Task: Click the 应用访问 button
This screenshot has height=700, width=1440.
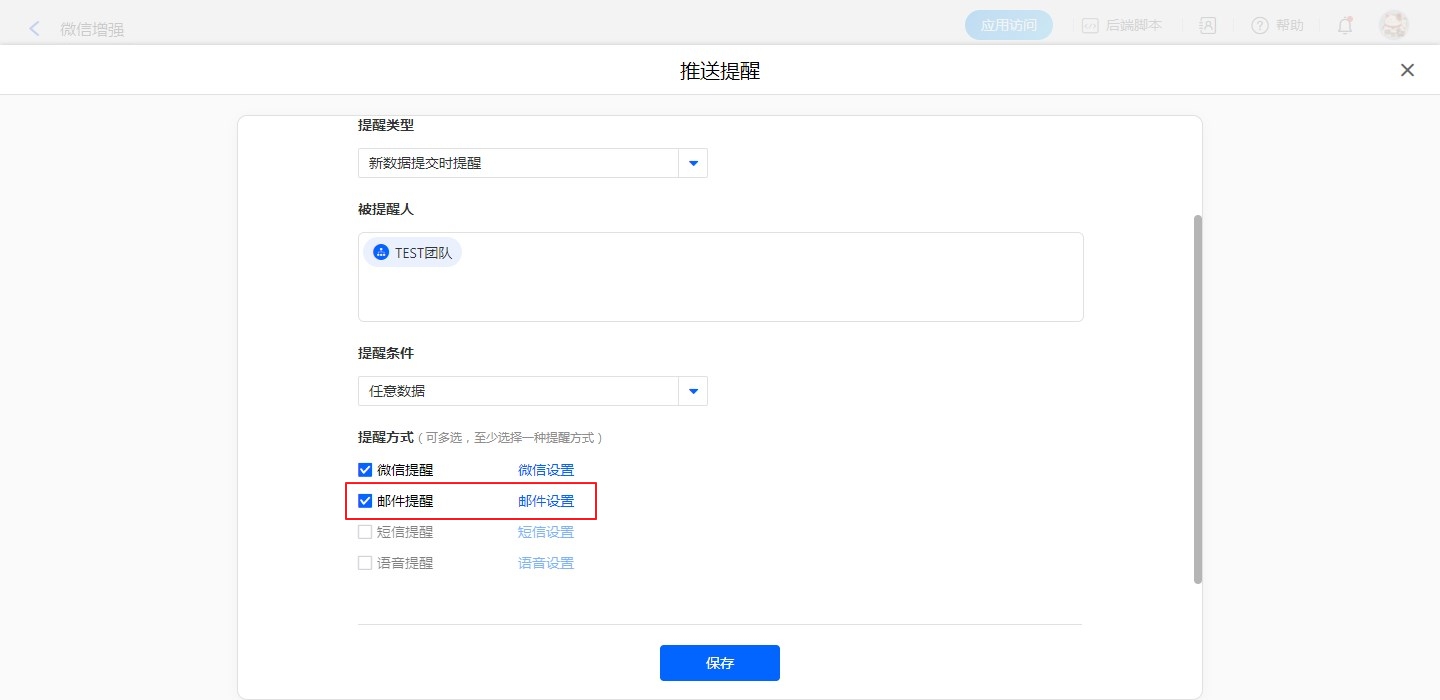Action: click(1008, 26)
